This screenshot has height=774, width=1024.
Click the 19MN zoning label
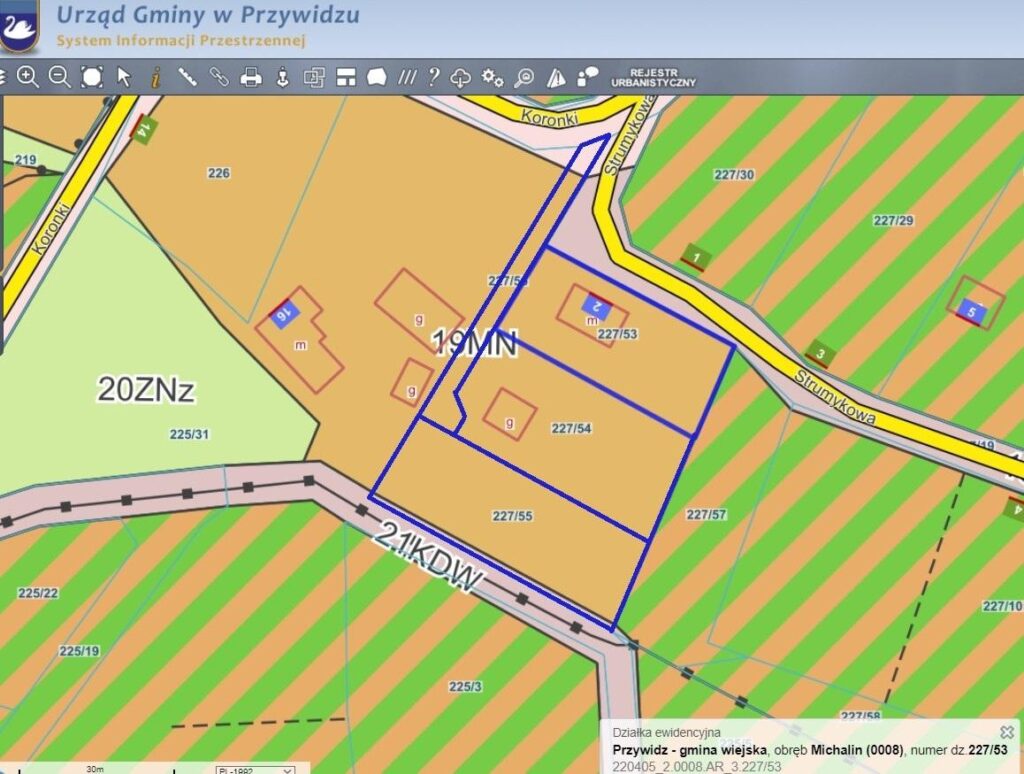(475, 343)
